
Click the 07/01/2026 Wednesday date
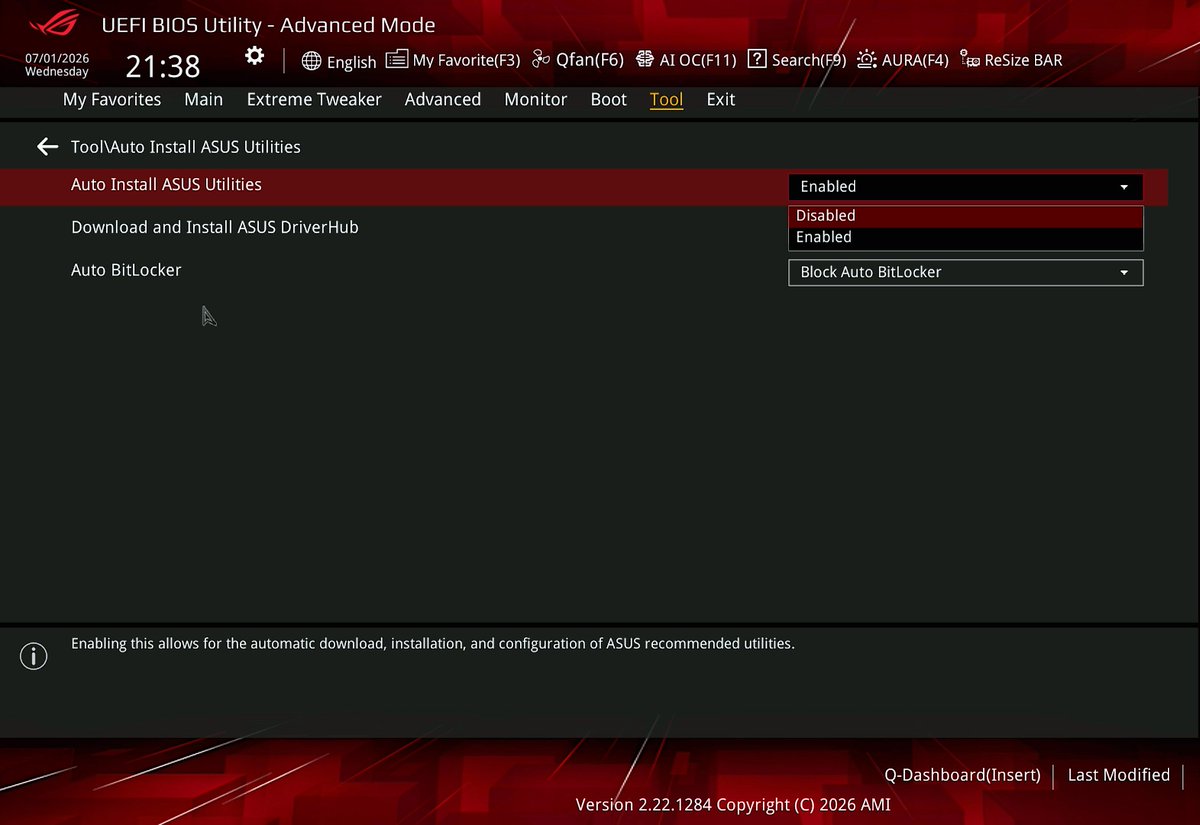[x=57, y=66]
